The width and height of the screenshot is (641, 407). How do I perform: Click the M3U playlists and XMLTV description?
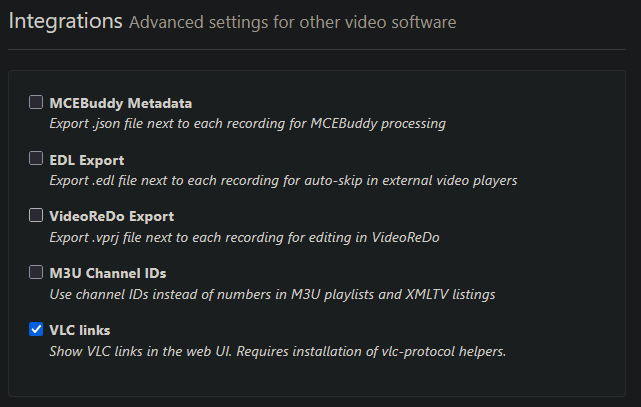click(x=272, y=295)
